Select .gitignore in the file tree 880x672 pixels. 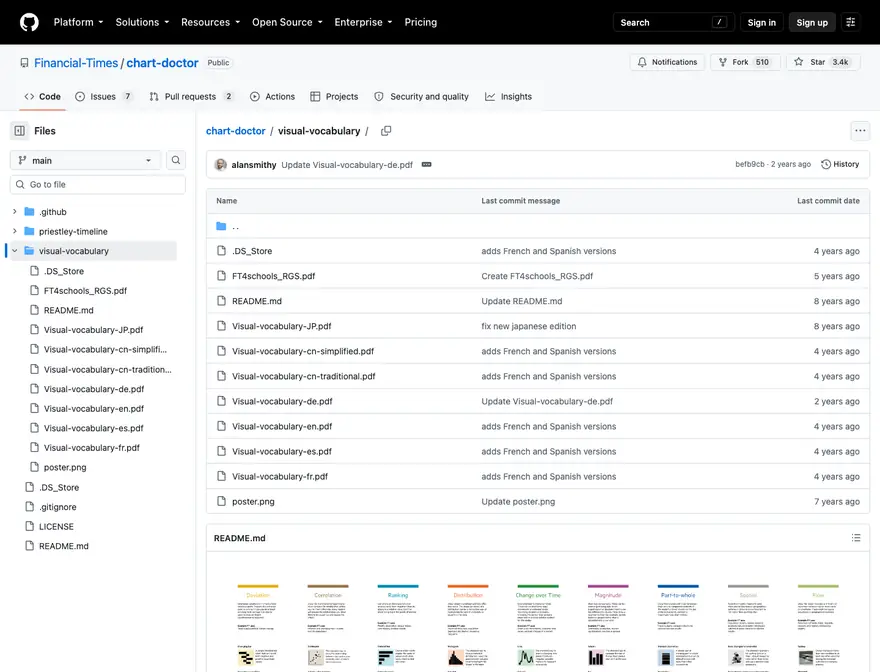point(58,507)
